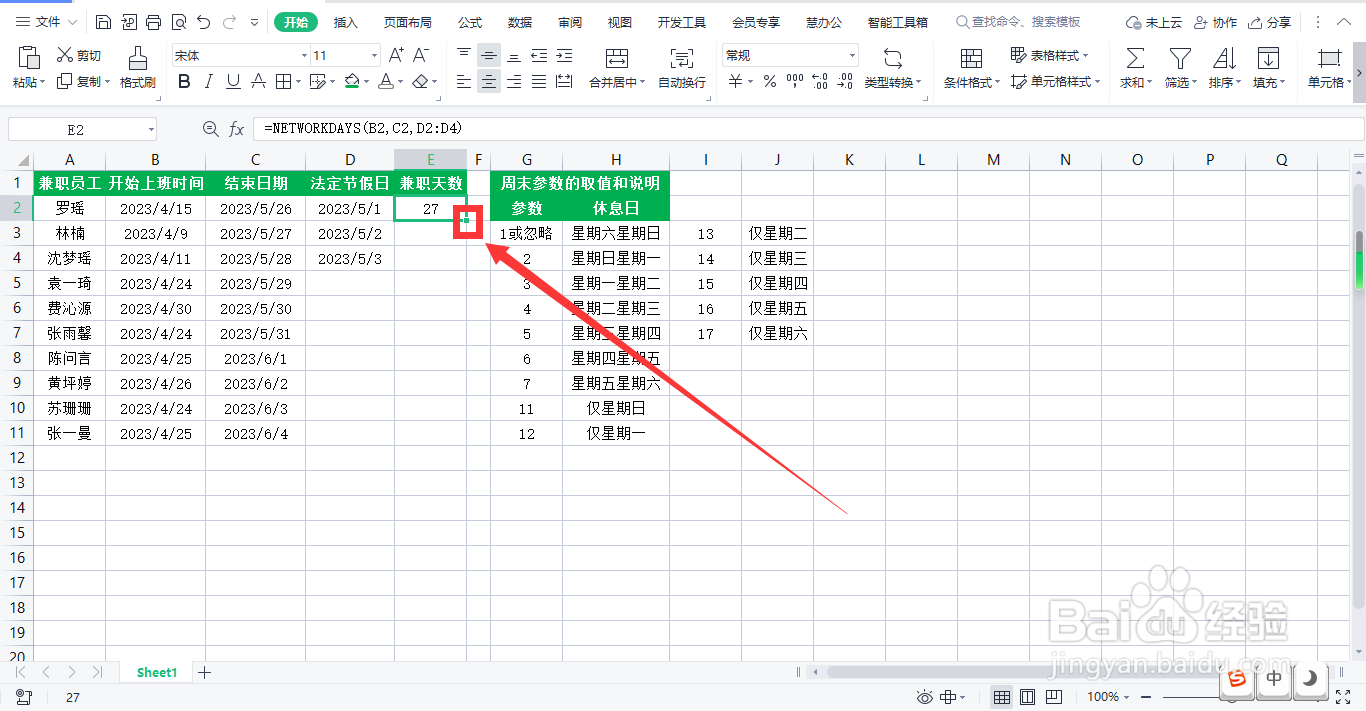Click the 分享 share button

[1269, 22]
